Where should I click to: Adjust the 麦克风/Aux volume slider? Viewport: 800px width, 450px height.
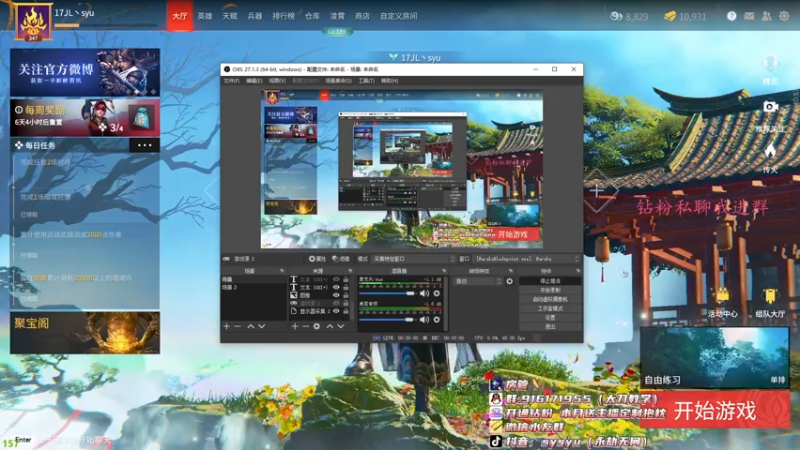click(x=387, y=293)
